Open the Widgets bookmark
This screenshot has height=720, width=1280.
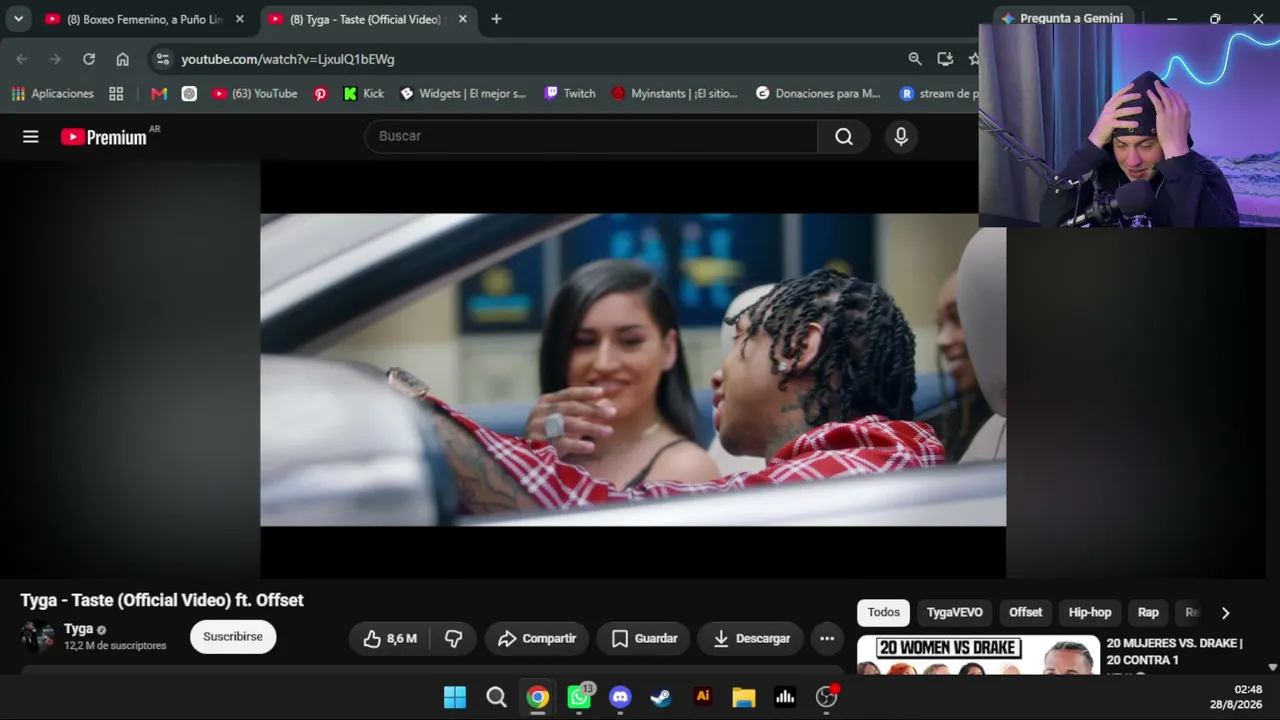(463, 93)
